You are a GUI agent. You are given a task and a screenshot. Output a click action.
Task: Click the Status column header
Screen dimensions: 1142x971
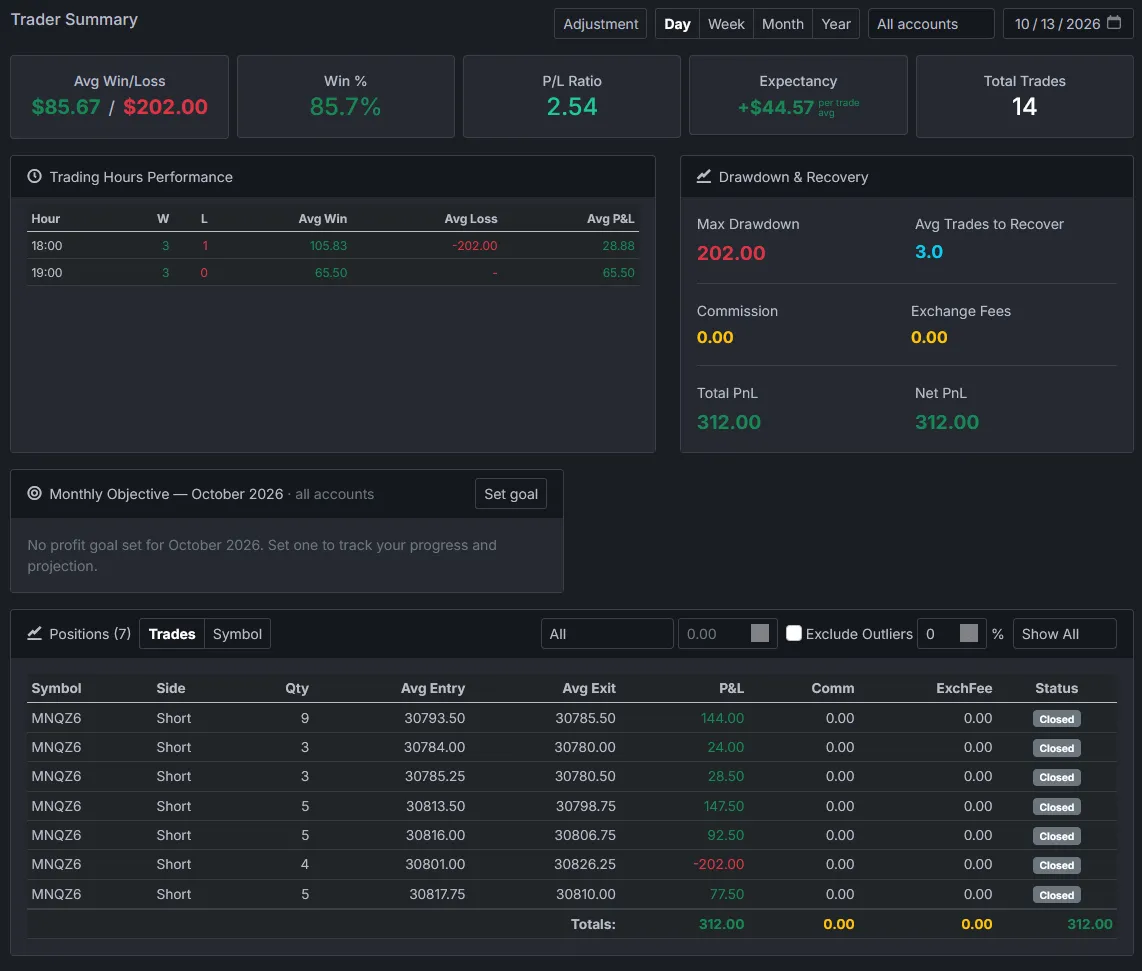[x=1056, y=688]
